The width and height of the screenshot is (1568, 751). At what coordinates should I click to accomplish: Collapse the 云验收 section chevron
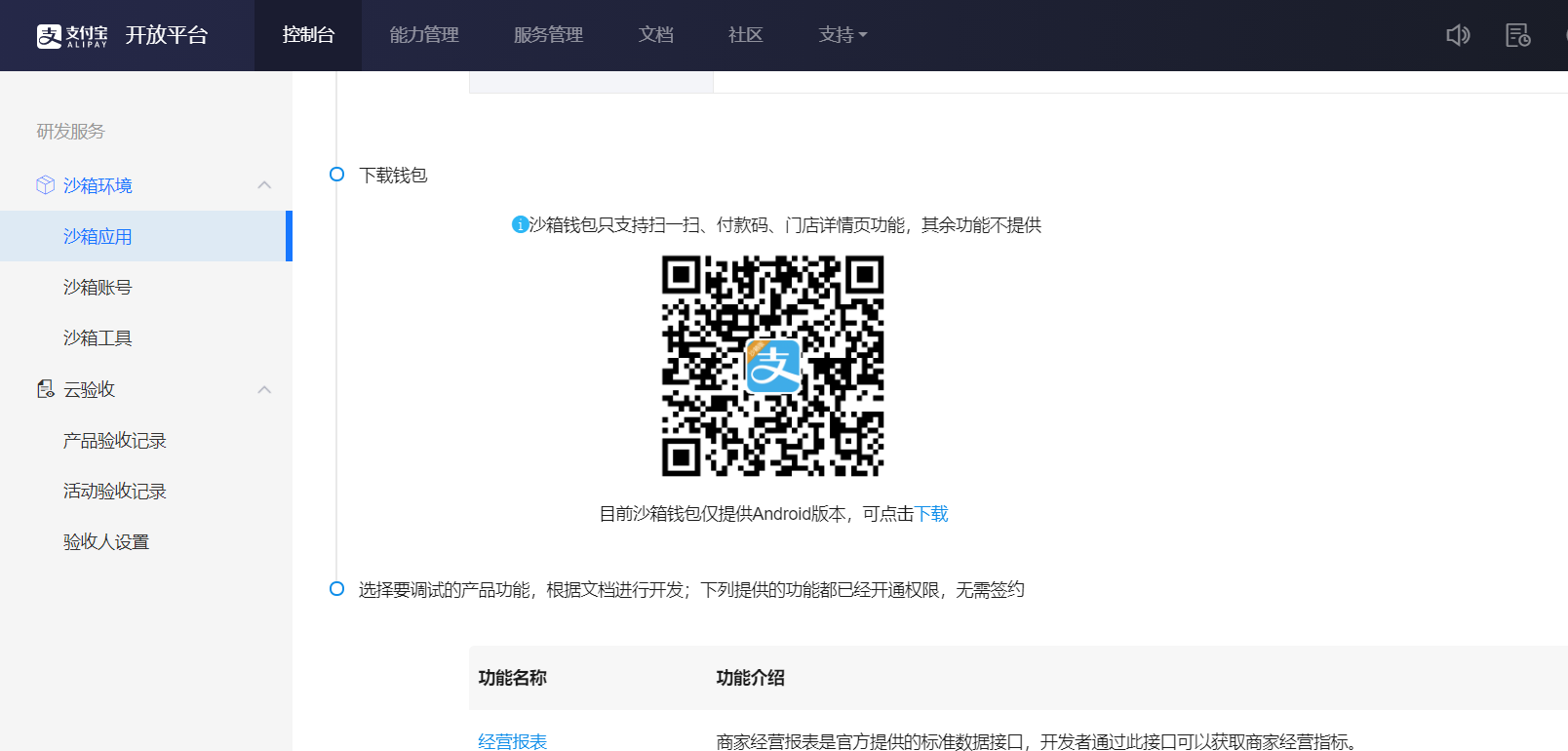click(264, 389)
